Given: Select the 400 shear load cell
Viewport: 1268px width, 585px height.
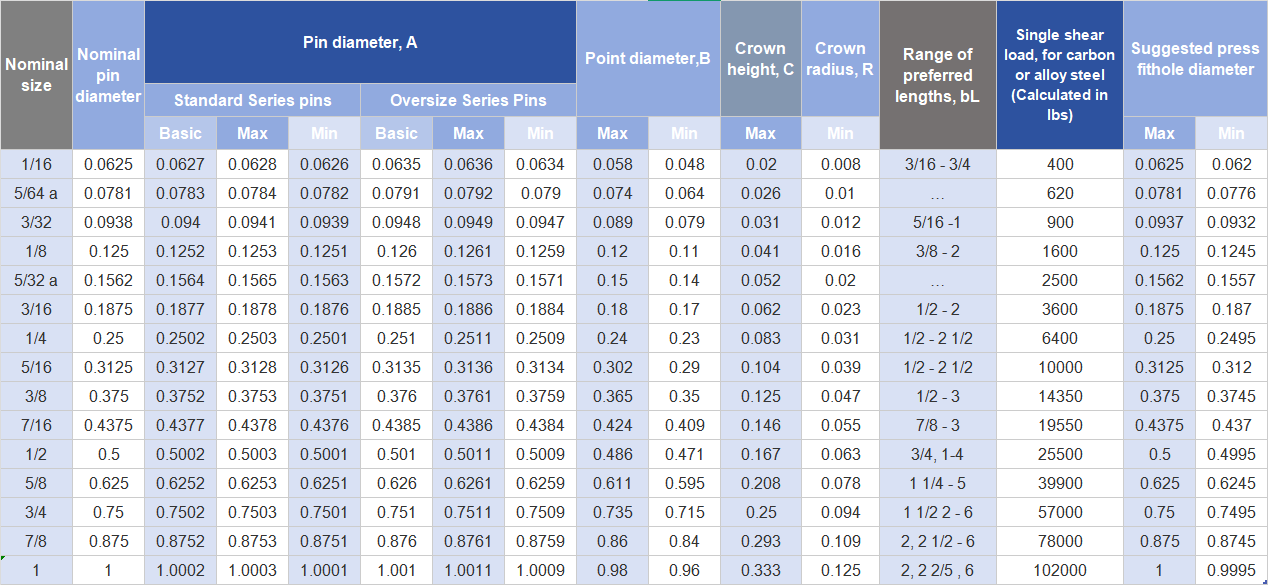Looking at the screenshot, I should click(x=1059, y=164).
